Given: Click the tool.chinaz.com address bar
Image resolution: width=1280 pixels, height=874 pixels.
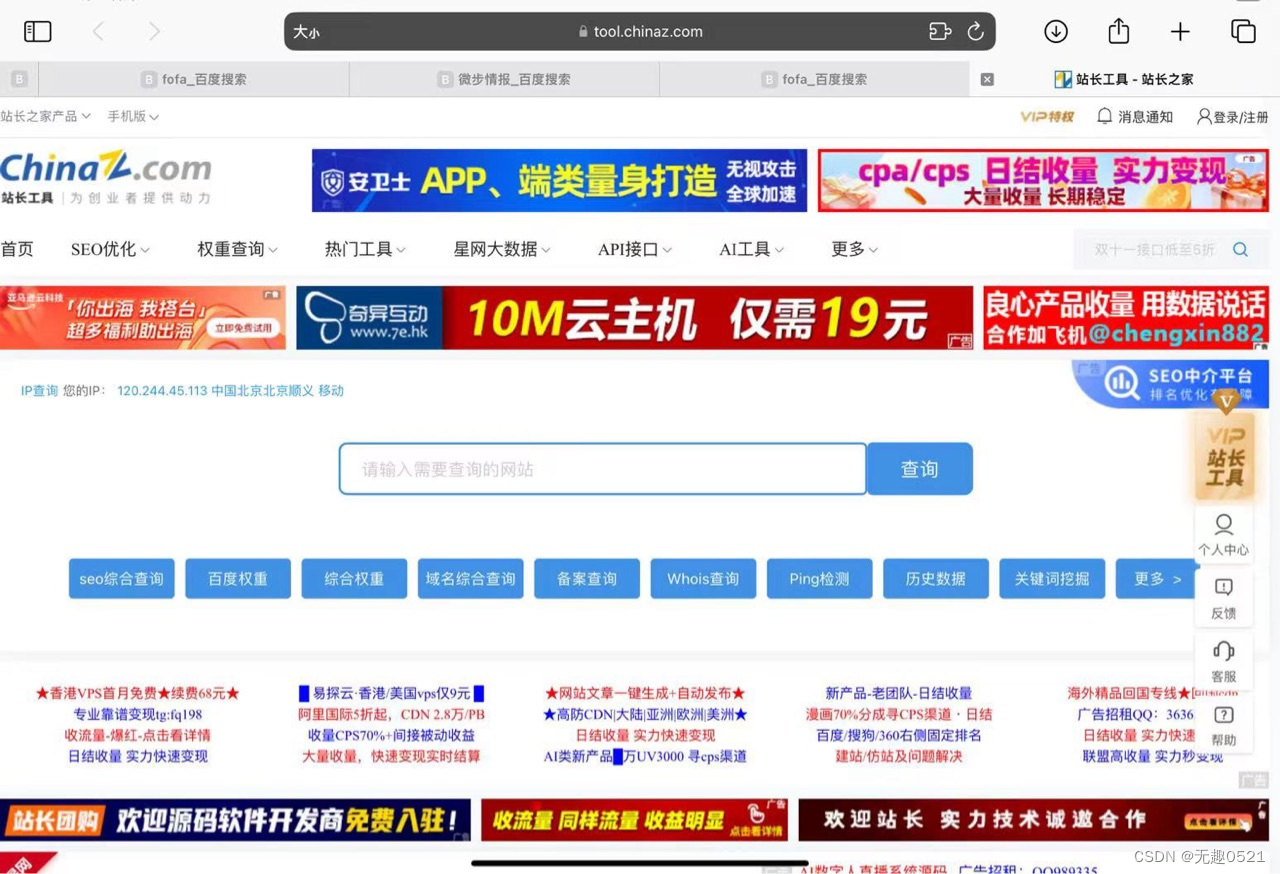Looking at the screenshot, I should pyautogui.click(x=640, y=32).
